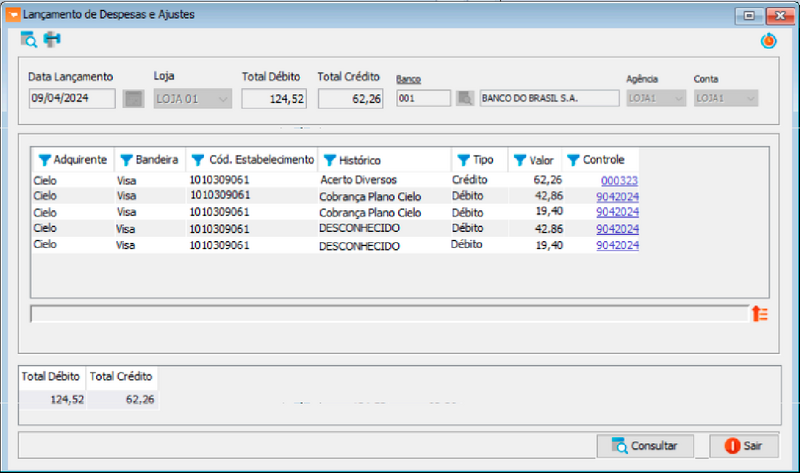This screenshot has width=800, height=473.
Task: Click the print icon in the top toolbar
Action: point(52,40)
